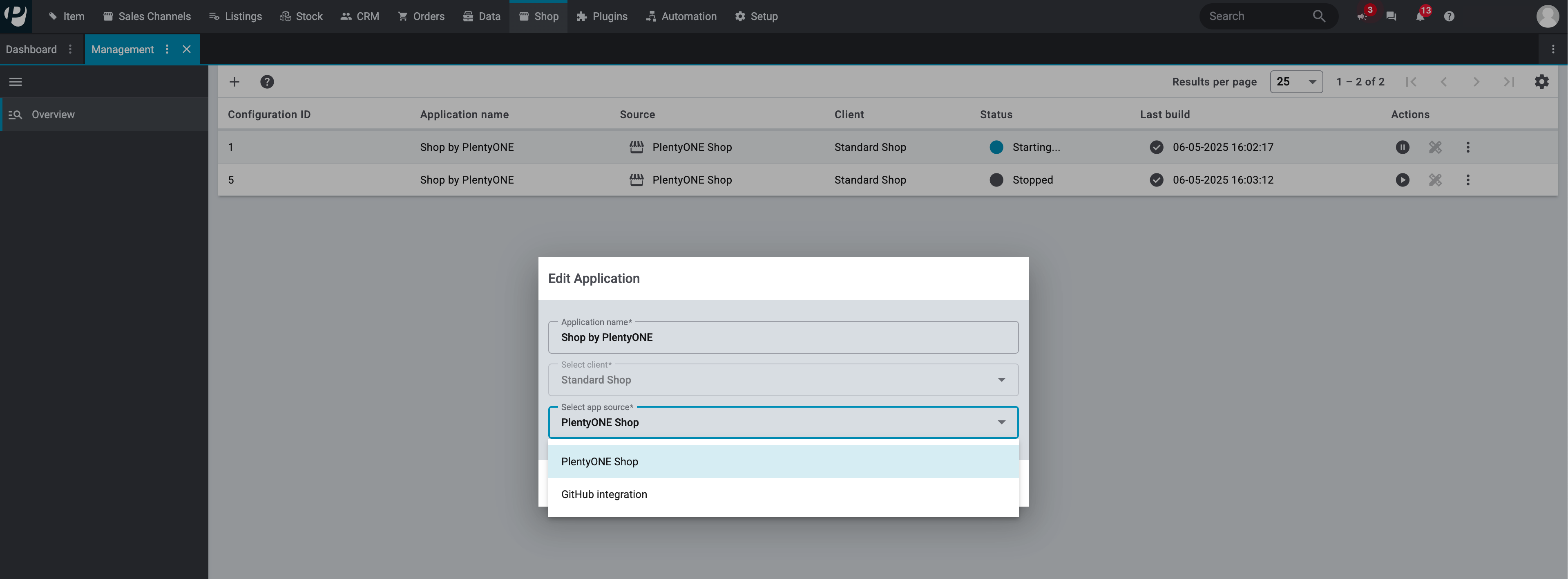This screenshot has height=579, width=1568.
Task: Choose GitHub integration option
Action: point(604,494)
